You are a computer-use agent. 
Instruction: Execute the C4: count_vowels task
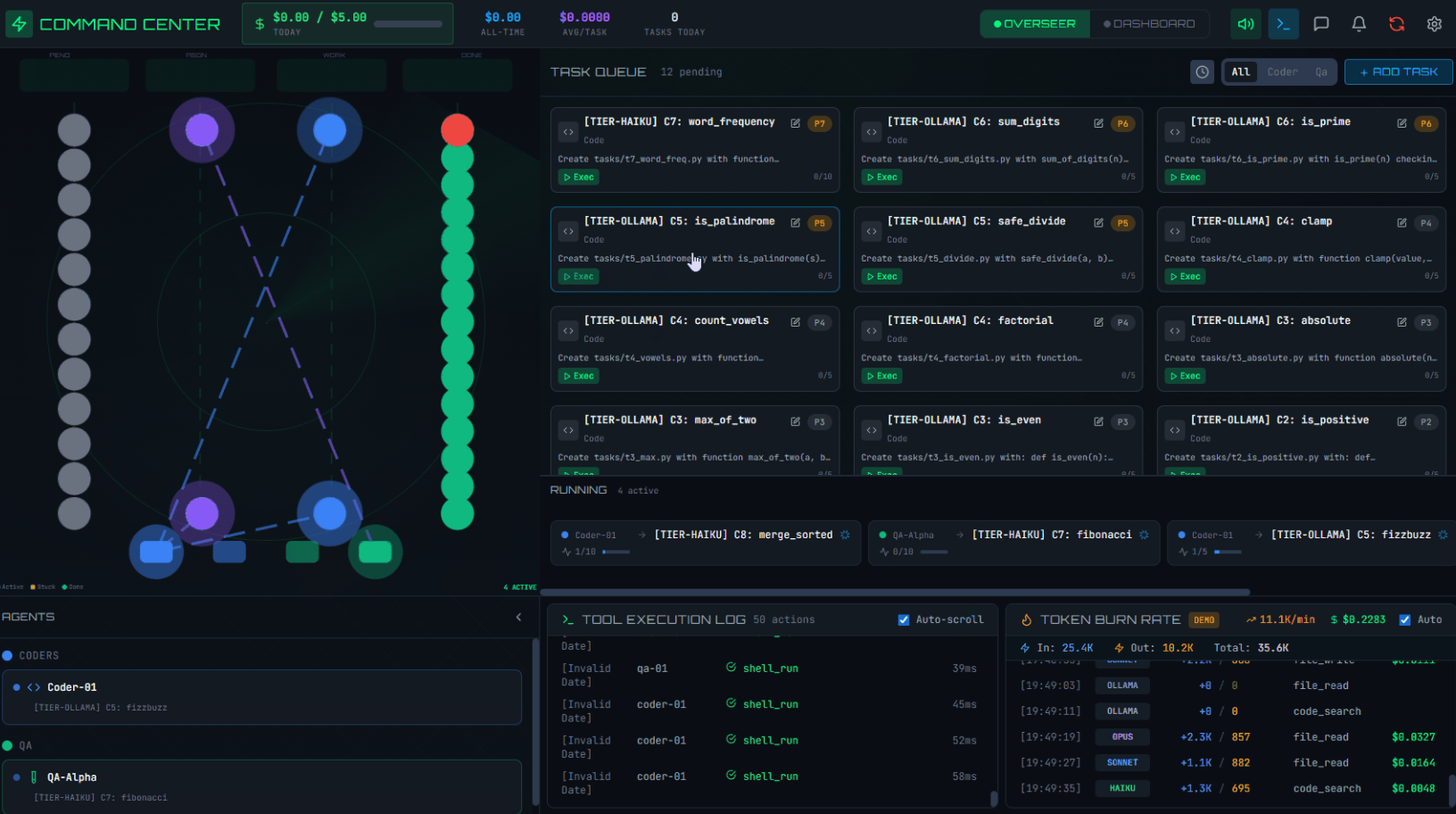point(579,377)
